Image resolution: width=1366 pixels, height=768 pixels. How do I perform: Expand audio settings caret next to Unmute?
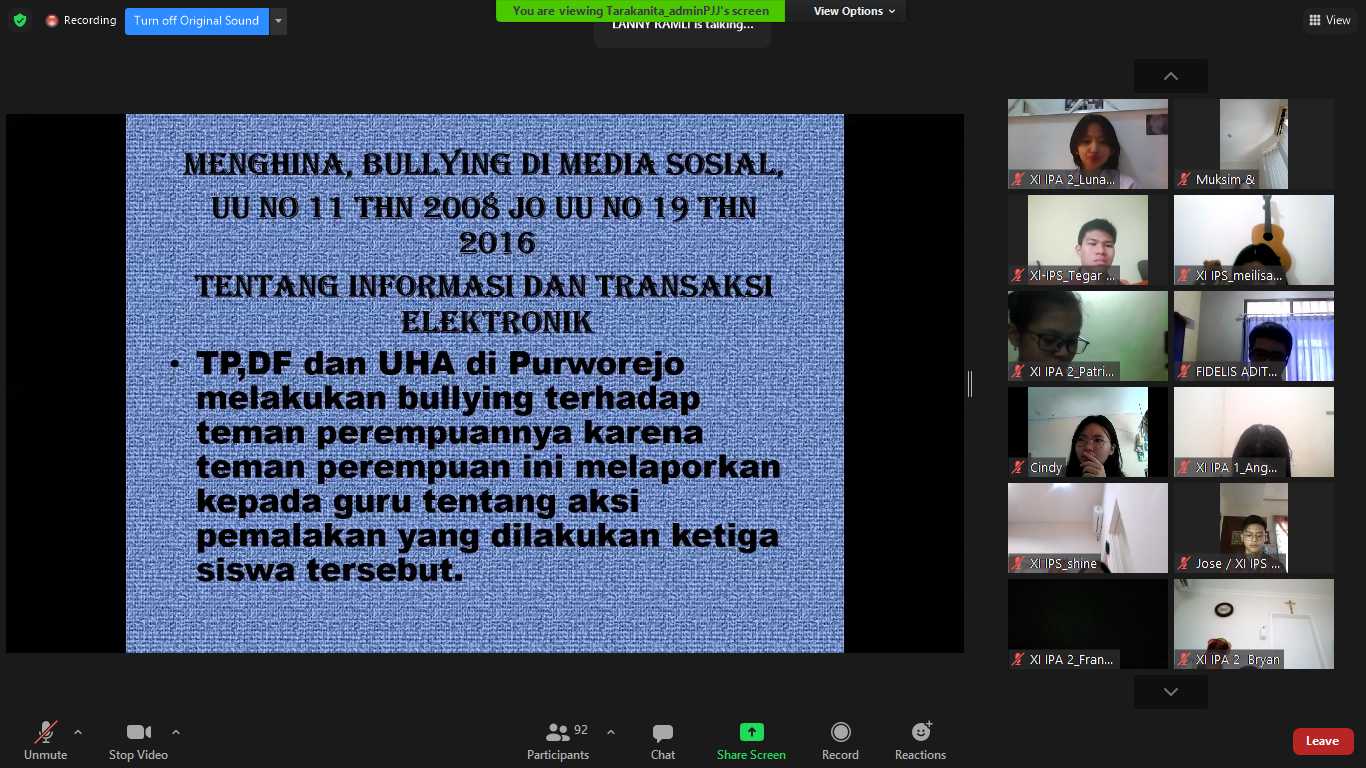point(78,732)
